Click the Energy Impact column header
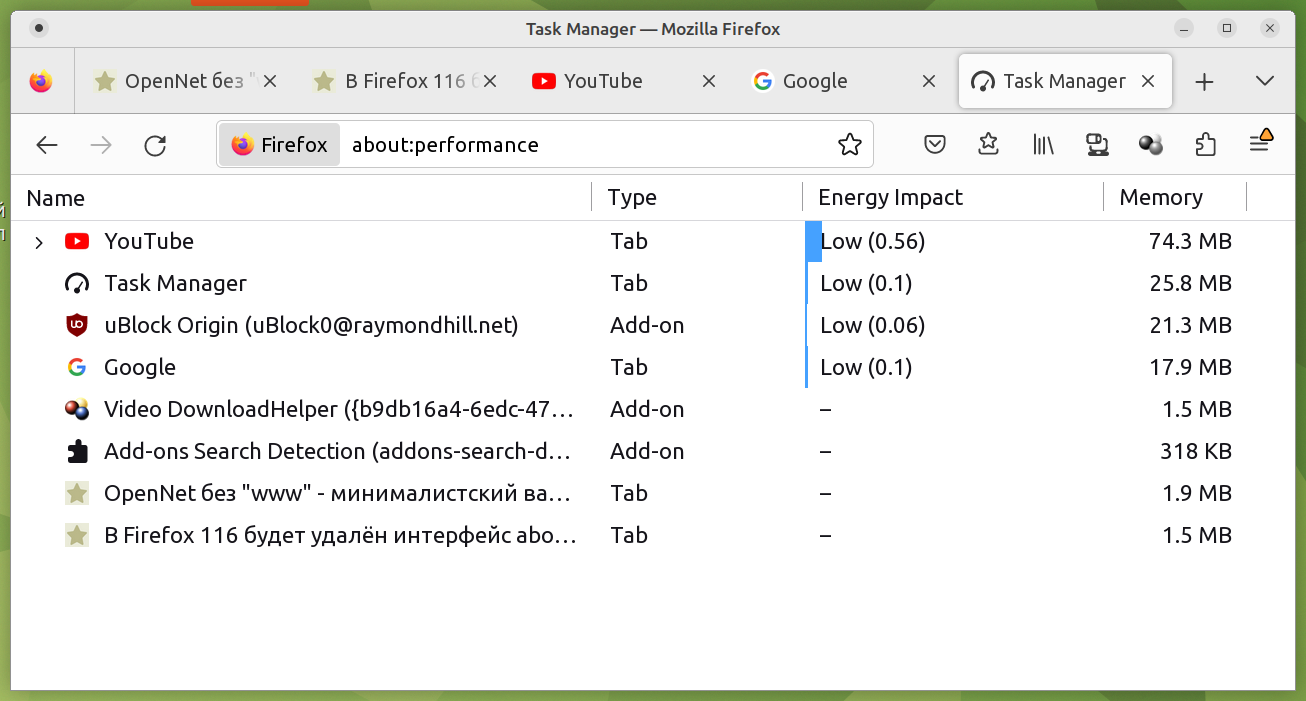The height and width of the screenshot is (701, 1306). [890, 198]
